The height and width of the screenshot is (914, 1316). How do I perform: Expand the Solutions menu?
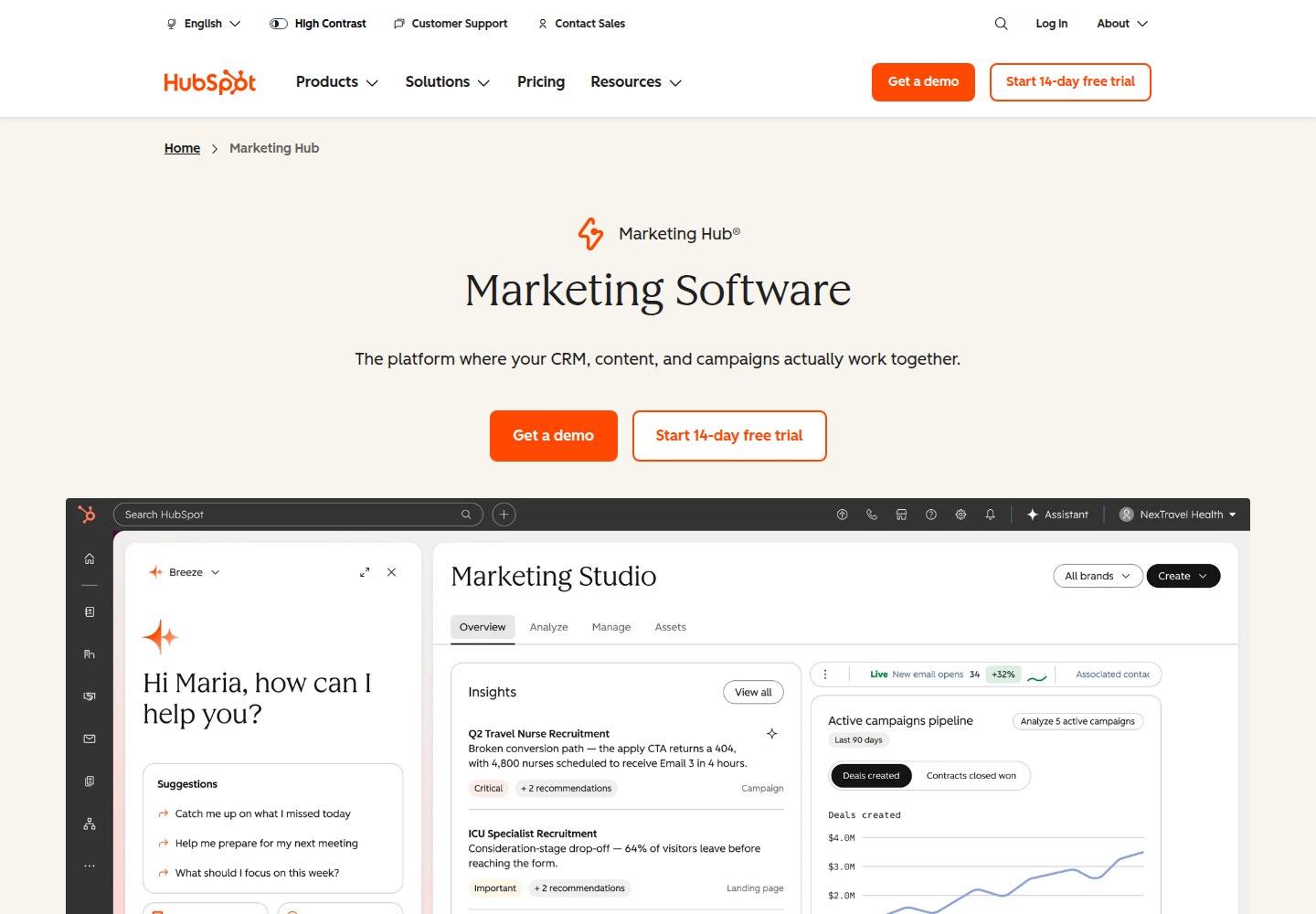pyautogui.click(x=448, y=82)
